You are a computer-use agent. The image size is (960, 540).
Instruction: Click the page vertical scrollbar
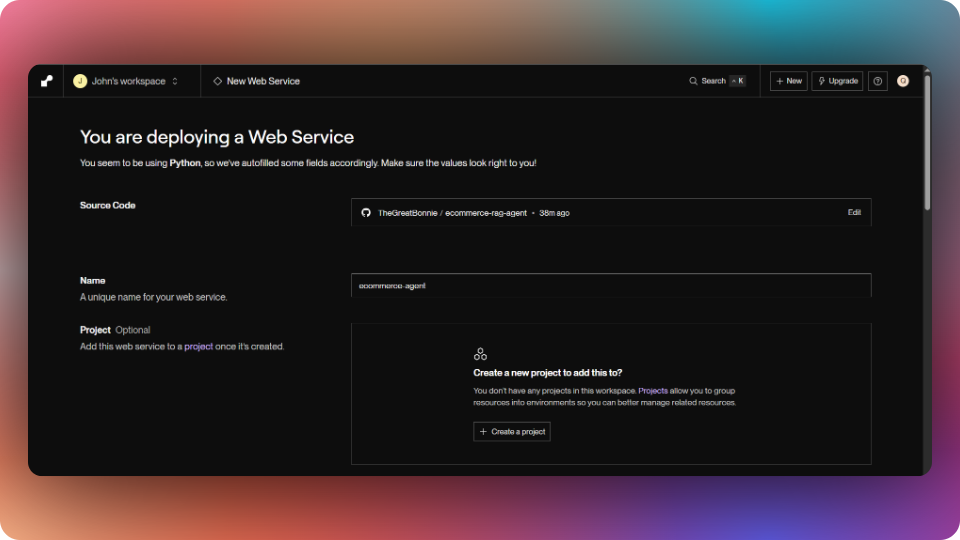pos(928,141)
